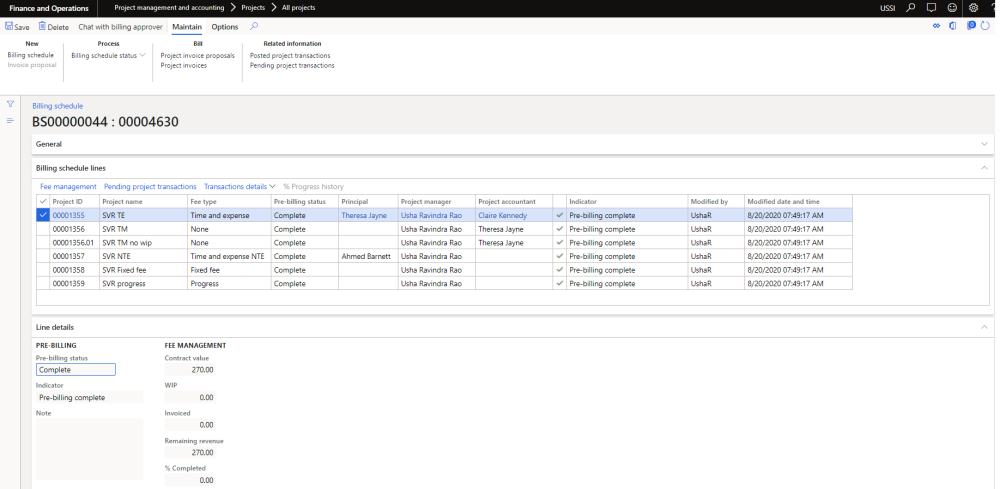Switch to the Options tab

click(225, 27)
